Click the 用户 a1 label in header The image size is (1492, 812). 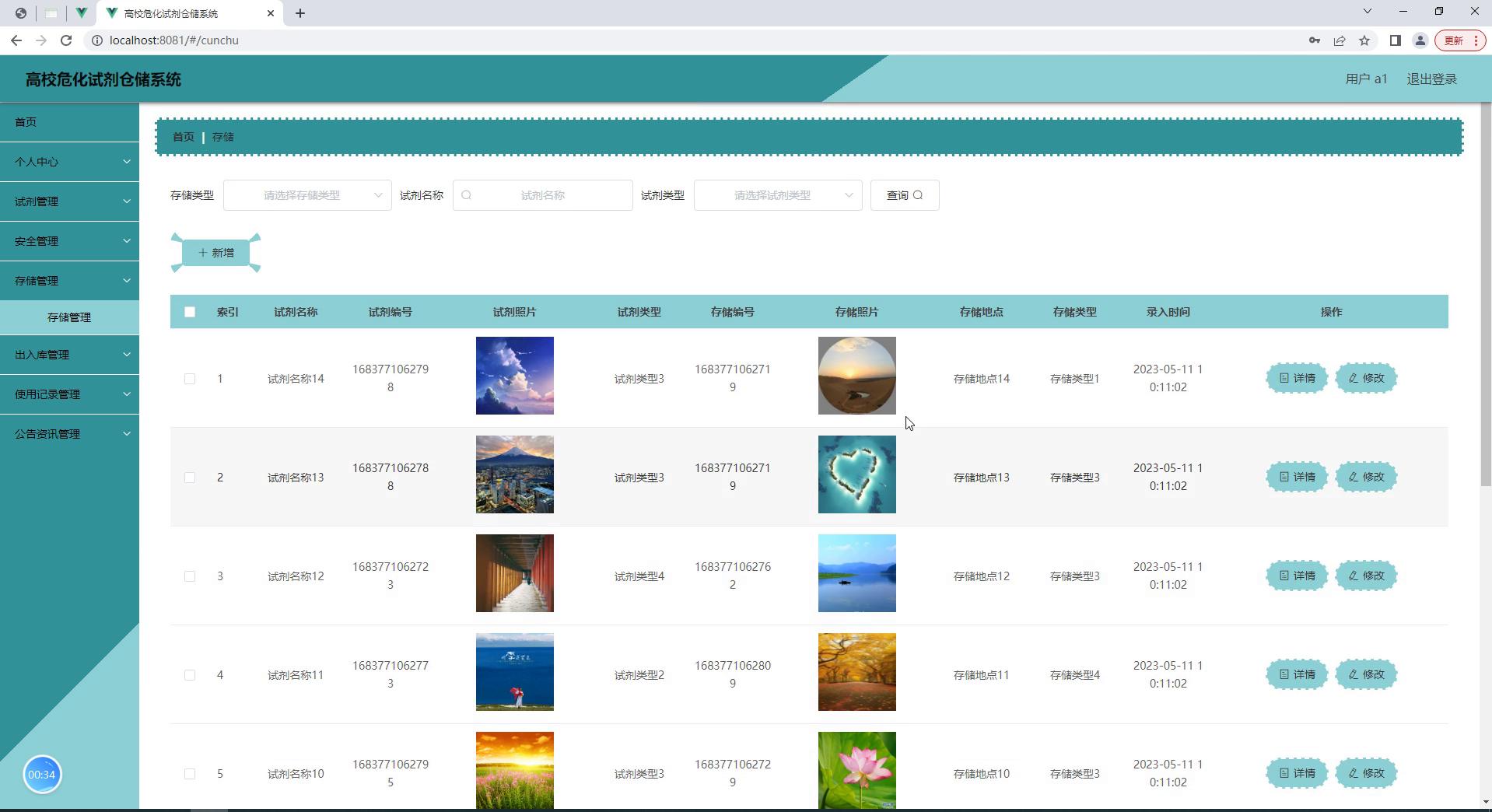1366,79
